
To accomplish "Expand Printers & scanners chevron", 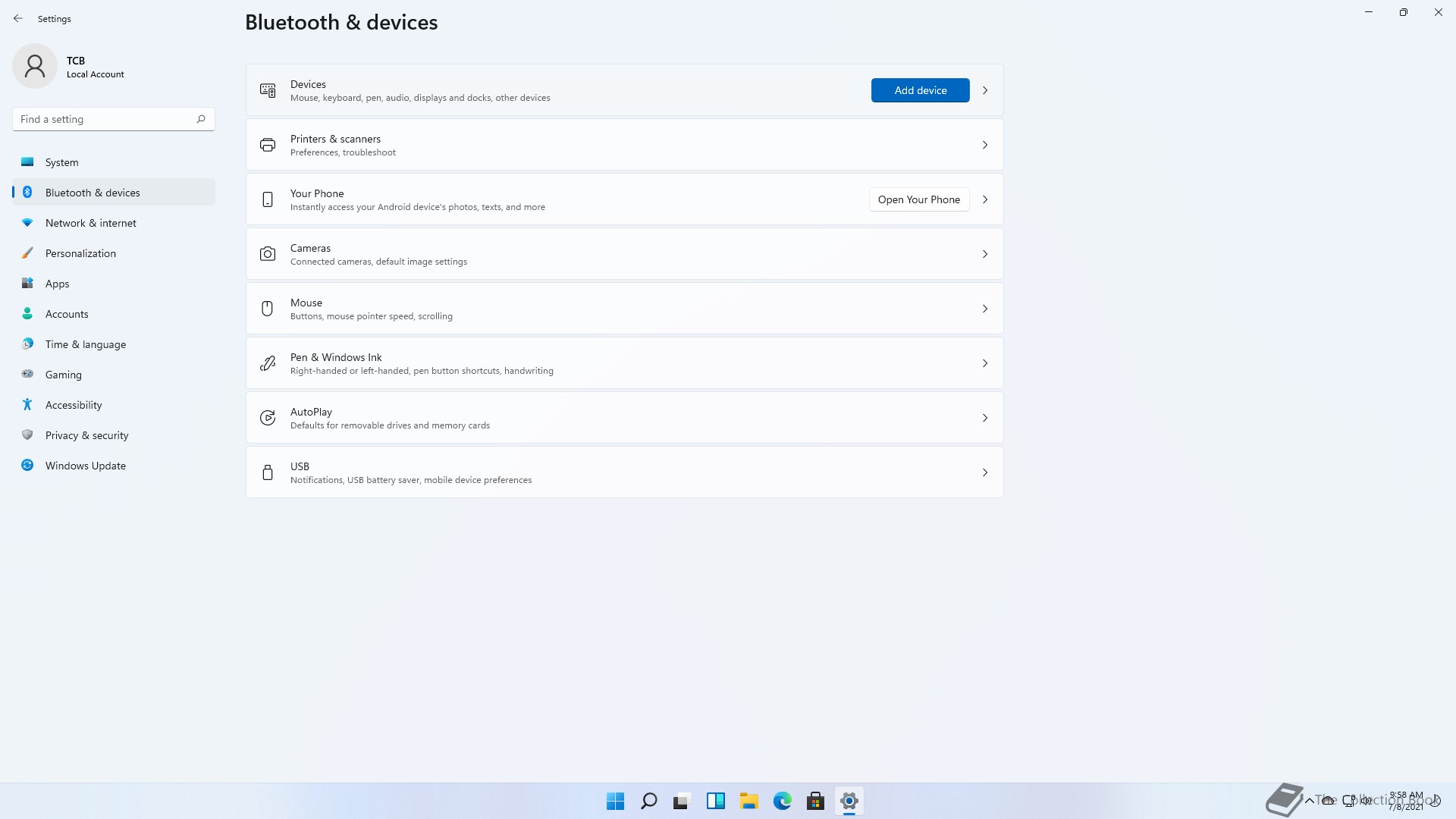I will tap(985, 145).
